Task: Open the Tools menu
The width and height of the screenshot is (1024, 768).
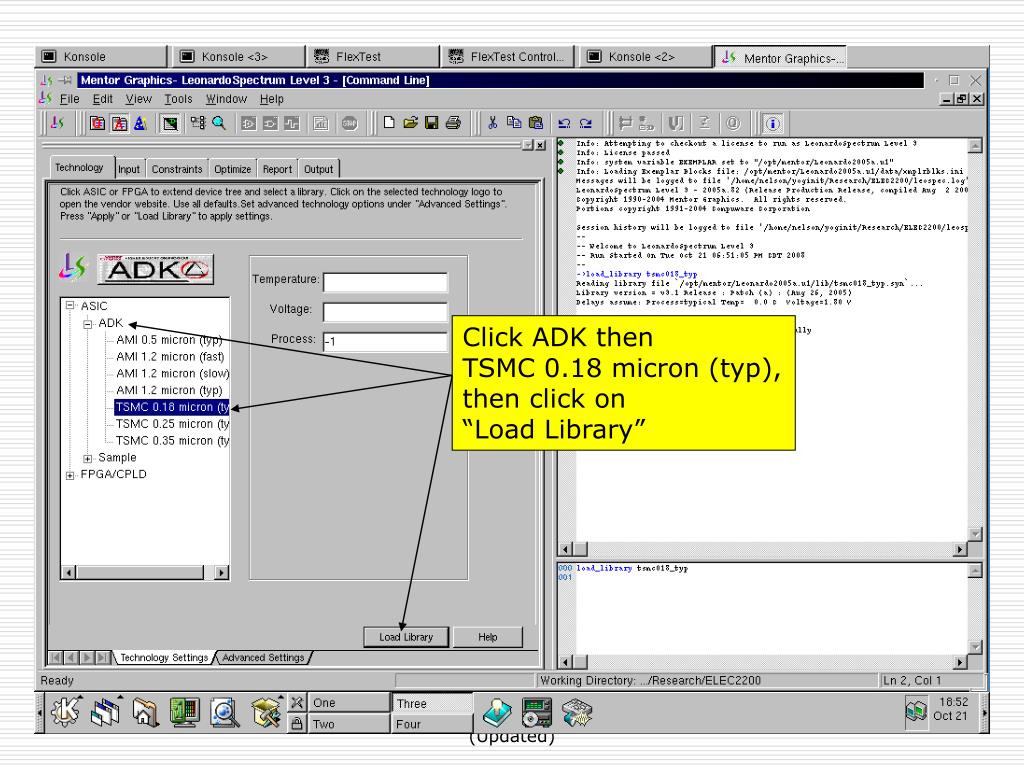Action: coord(178,99)
